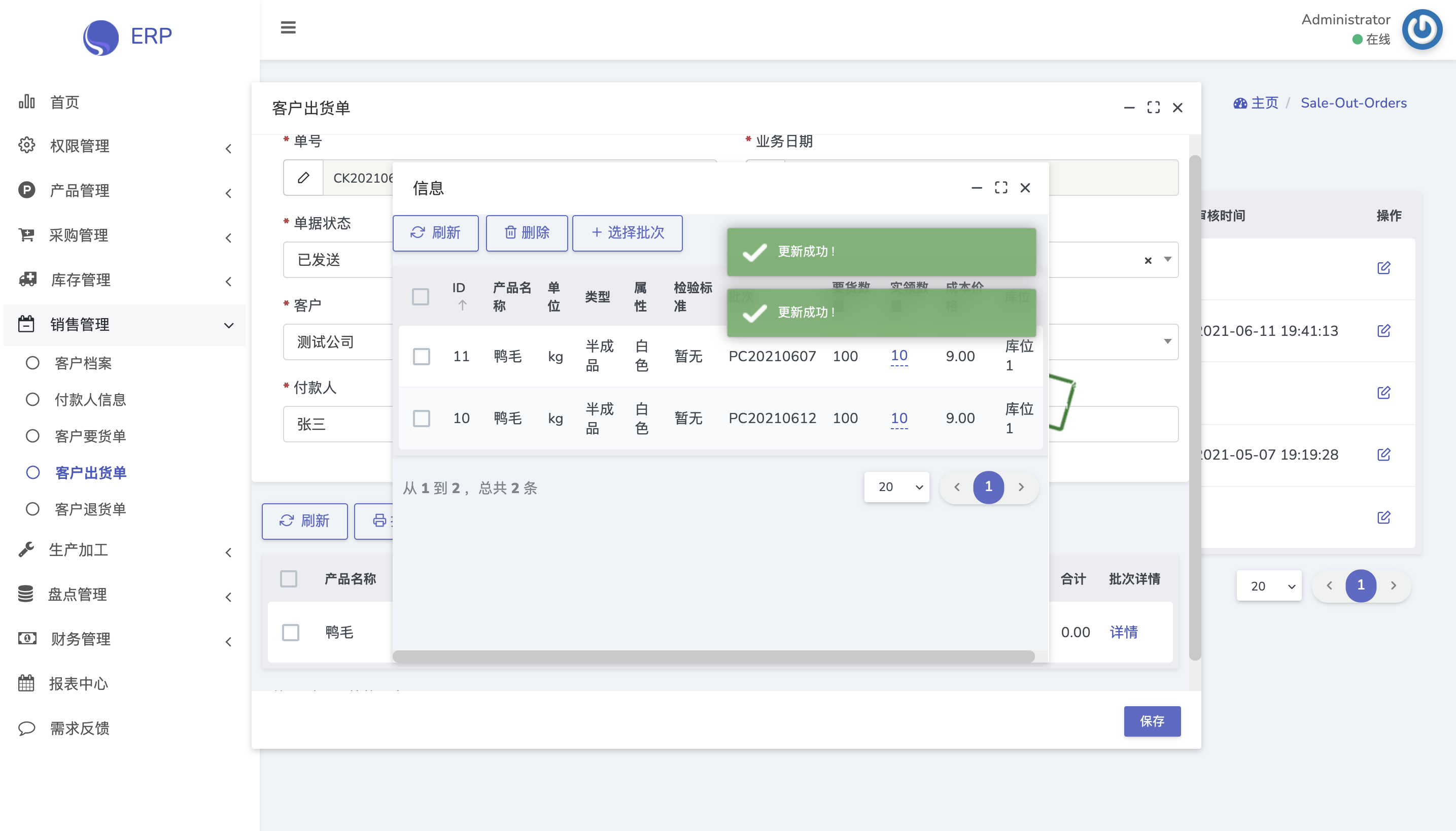Click the hamburger menu toggle icon
1456x831 pixels.
(x=288, y=27)
